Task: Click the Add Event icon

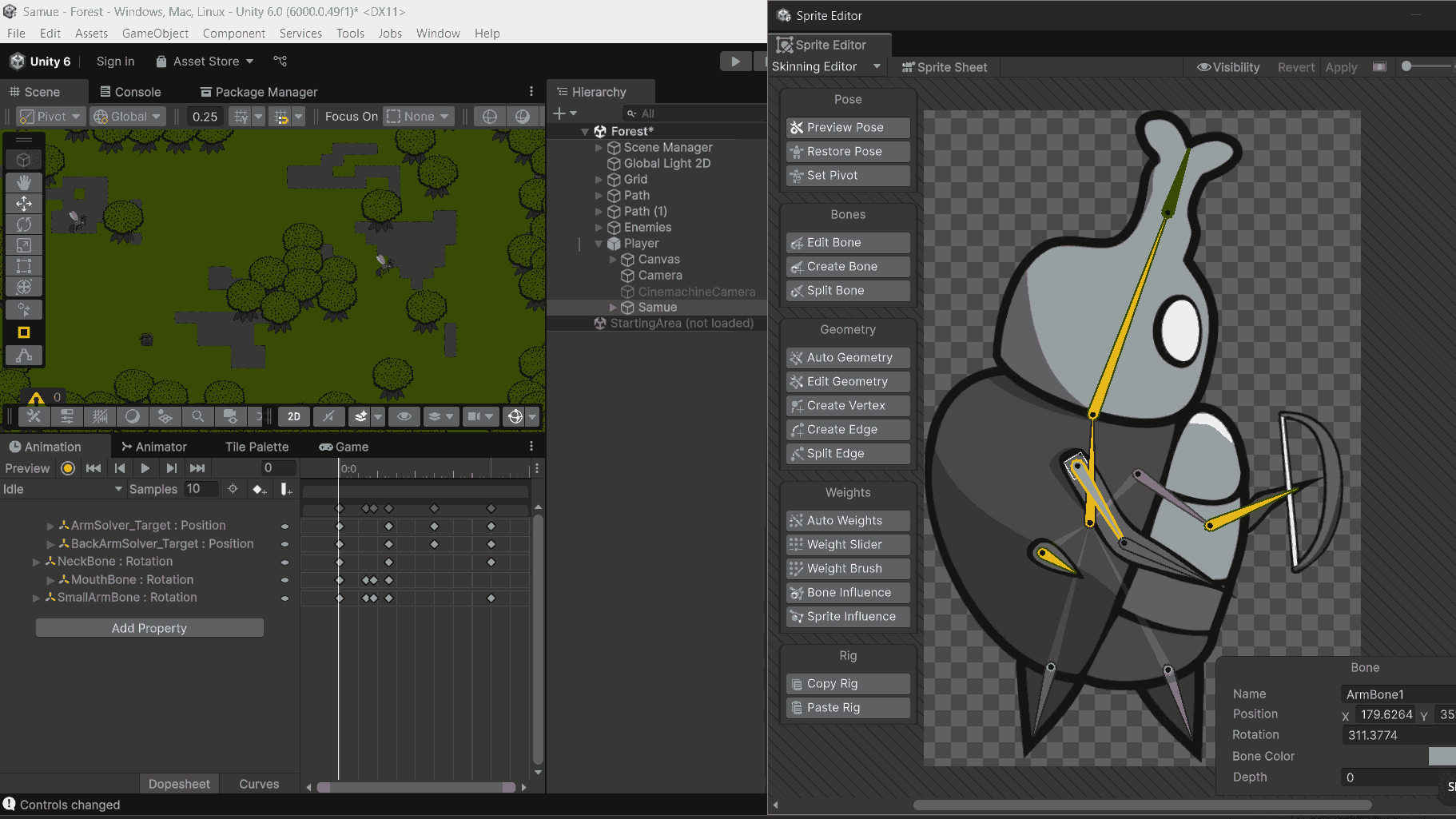Action: (x=286, y=489)
